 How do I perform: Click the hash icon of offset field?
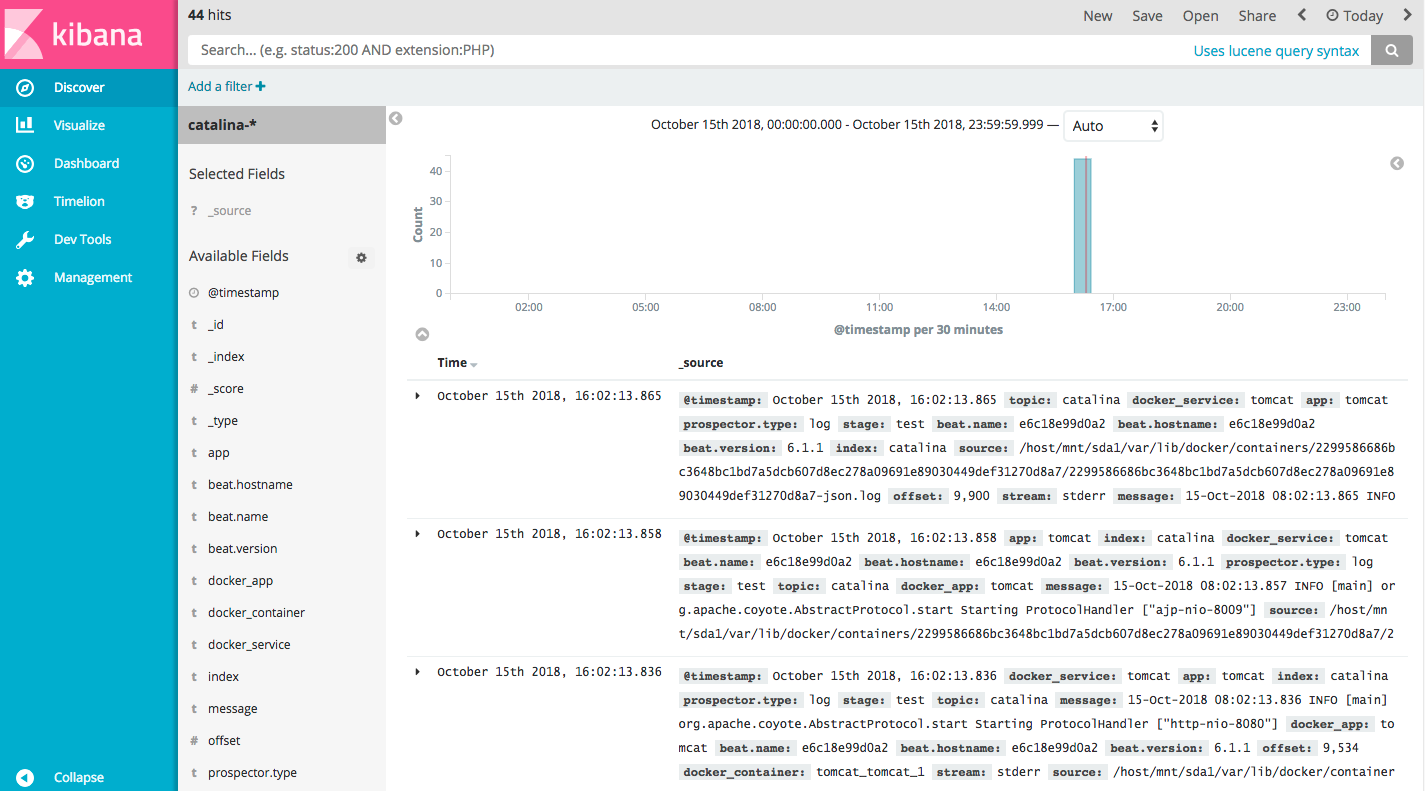point(194,741)
